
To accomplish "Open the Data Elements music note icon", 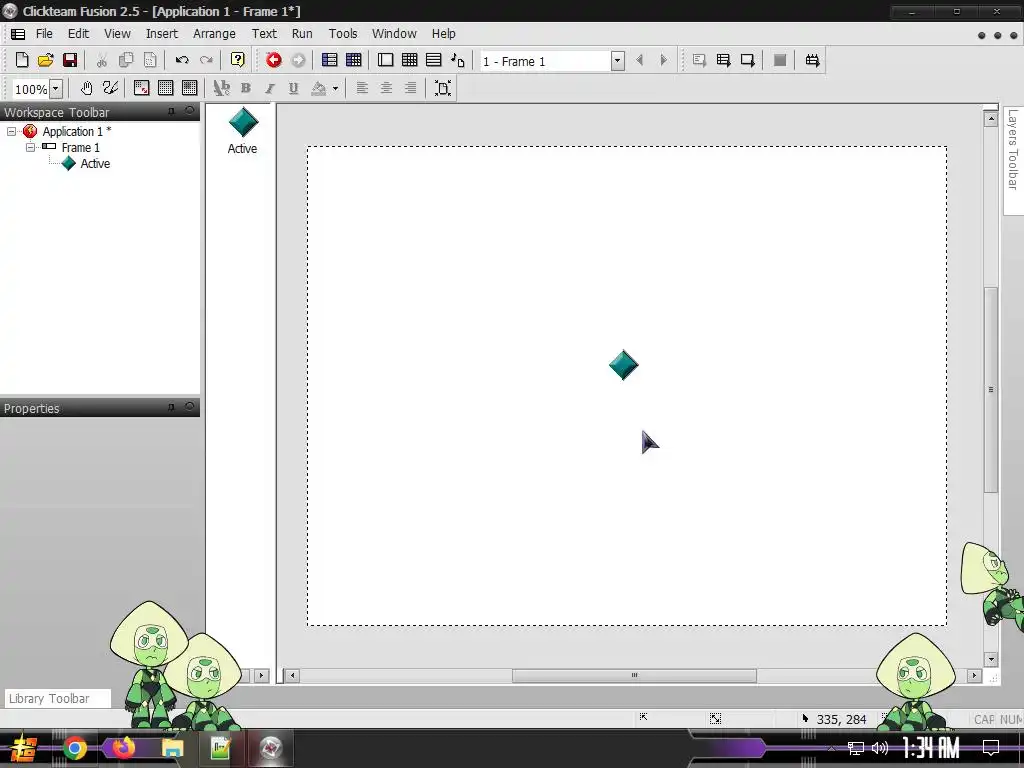I will 458,60.
